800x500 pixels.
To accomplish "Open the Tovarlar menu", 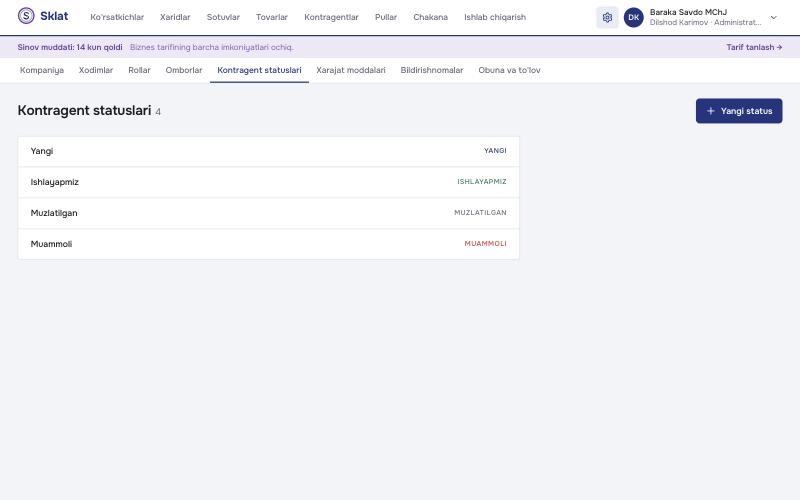I will click(271, 17).
